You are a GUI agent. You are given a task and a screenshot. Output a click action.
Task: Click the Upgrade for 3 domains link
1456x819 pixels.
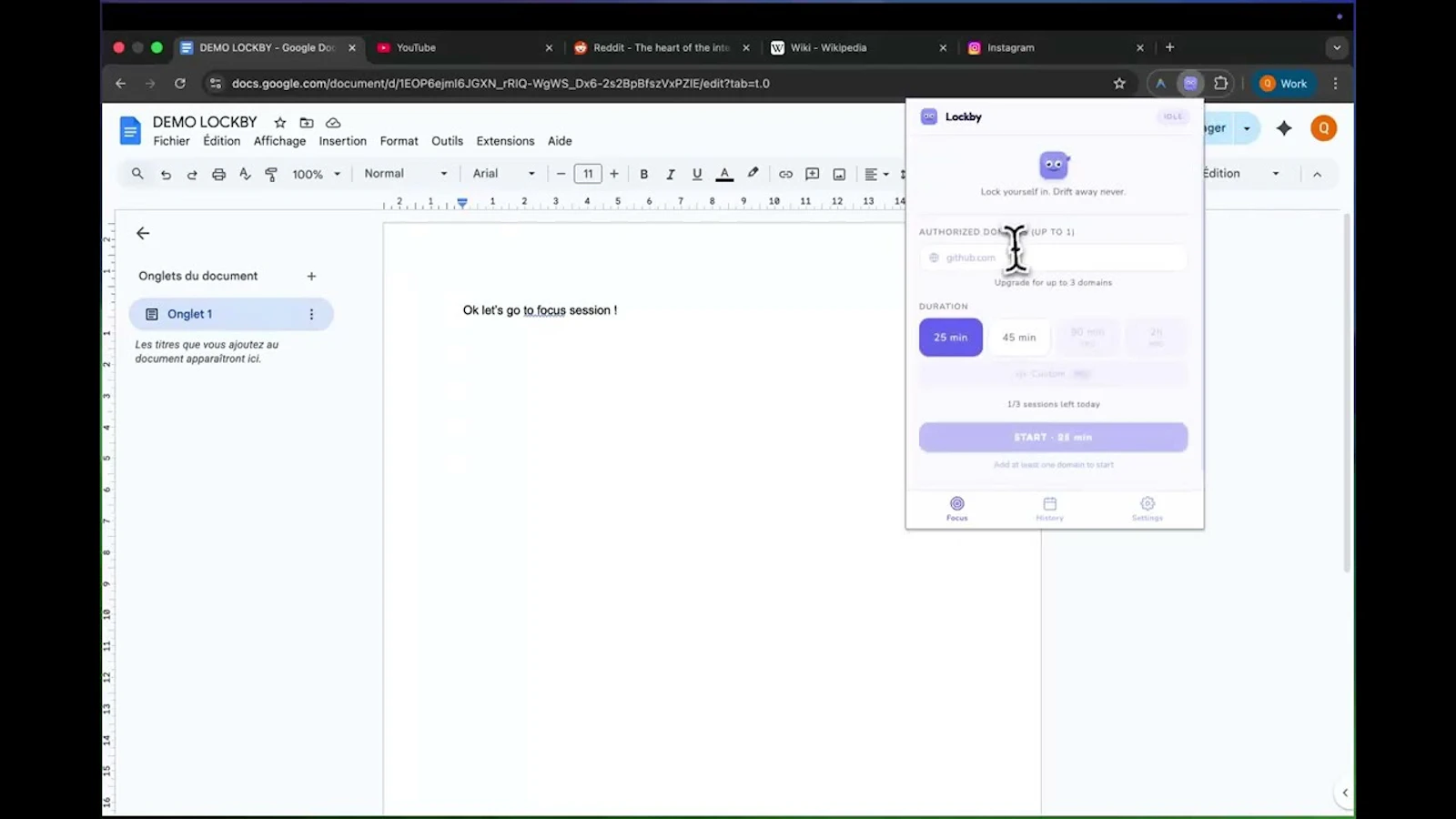1053,282
